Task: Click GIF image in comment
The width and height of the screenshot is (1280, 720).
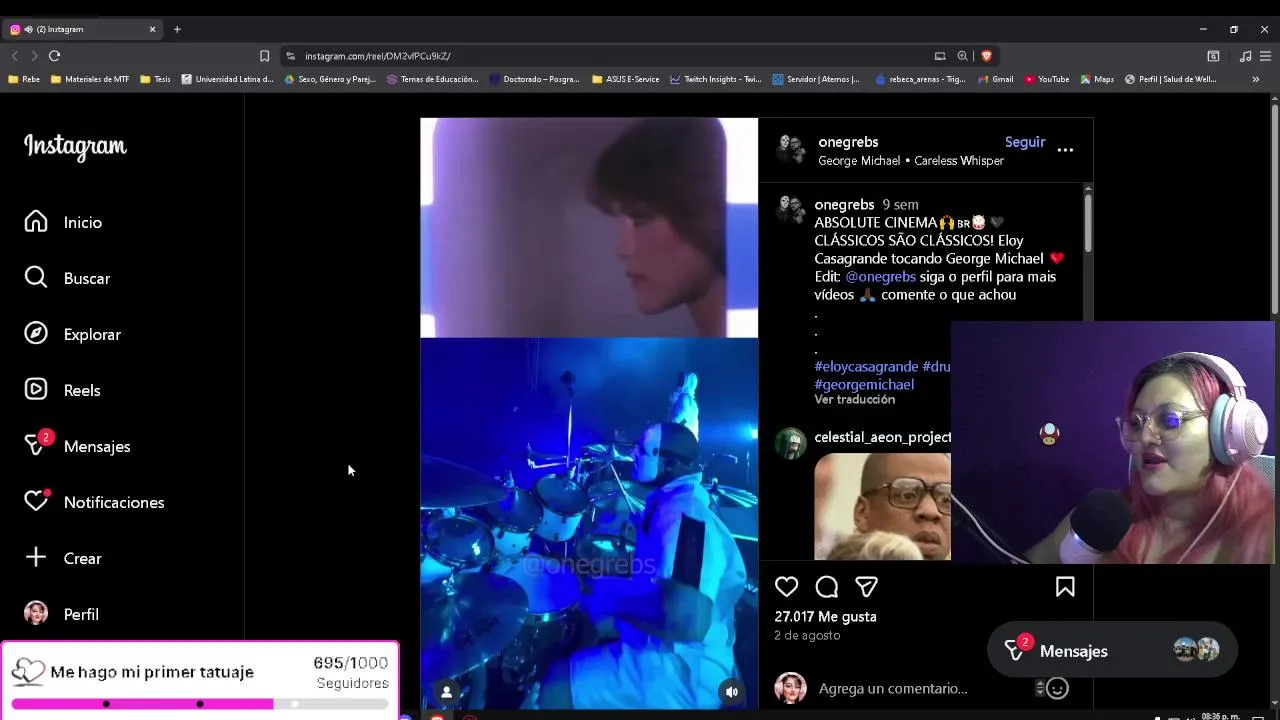Action: coord(882,506)
